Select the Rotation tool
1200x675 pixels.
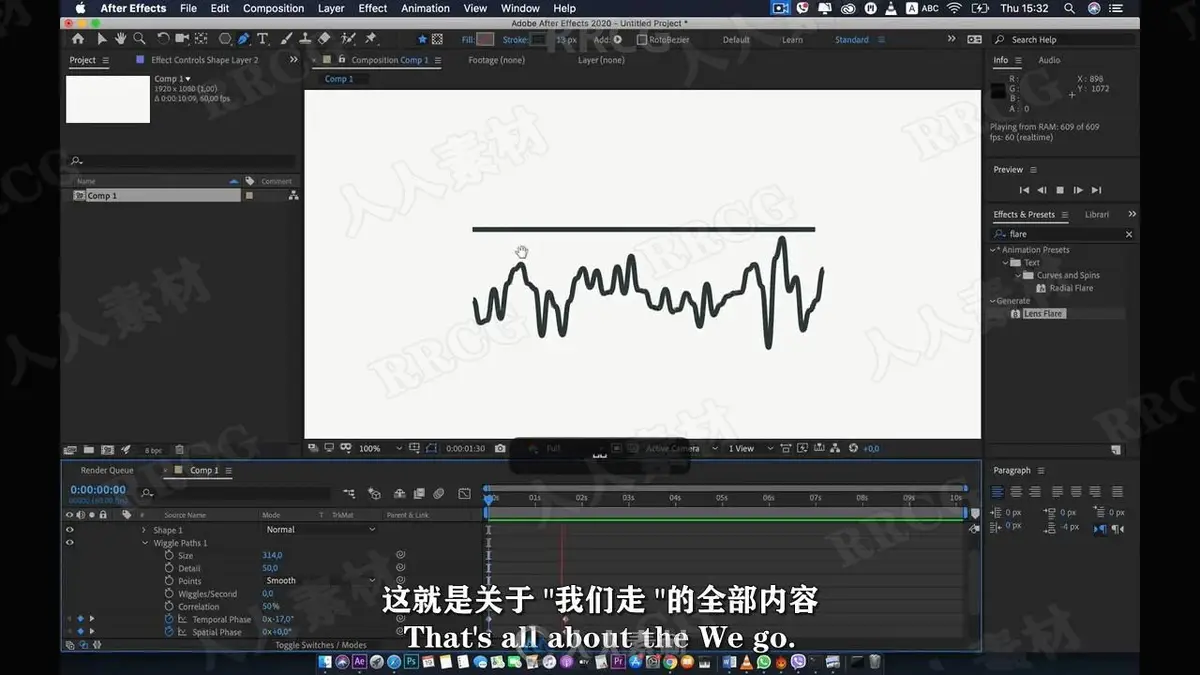click(163, 39)
